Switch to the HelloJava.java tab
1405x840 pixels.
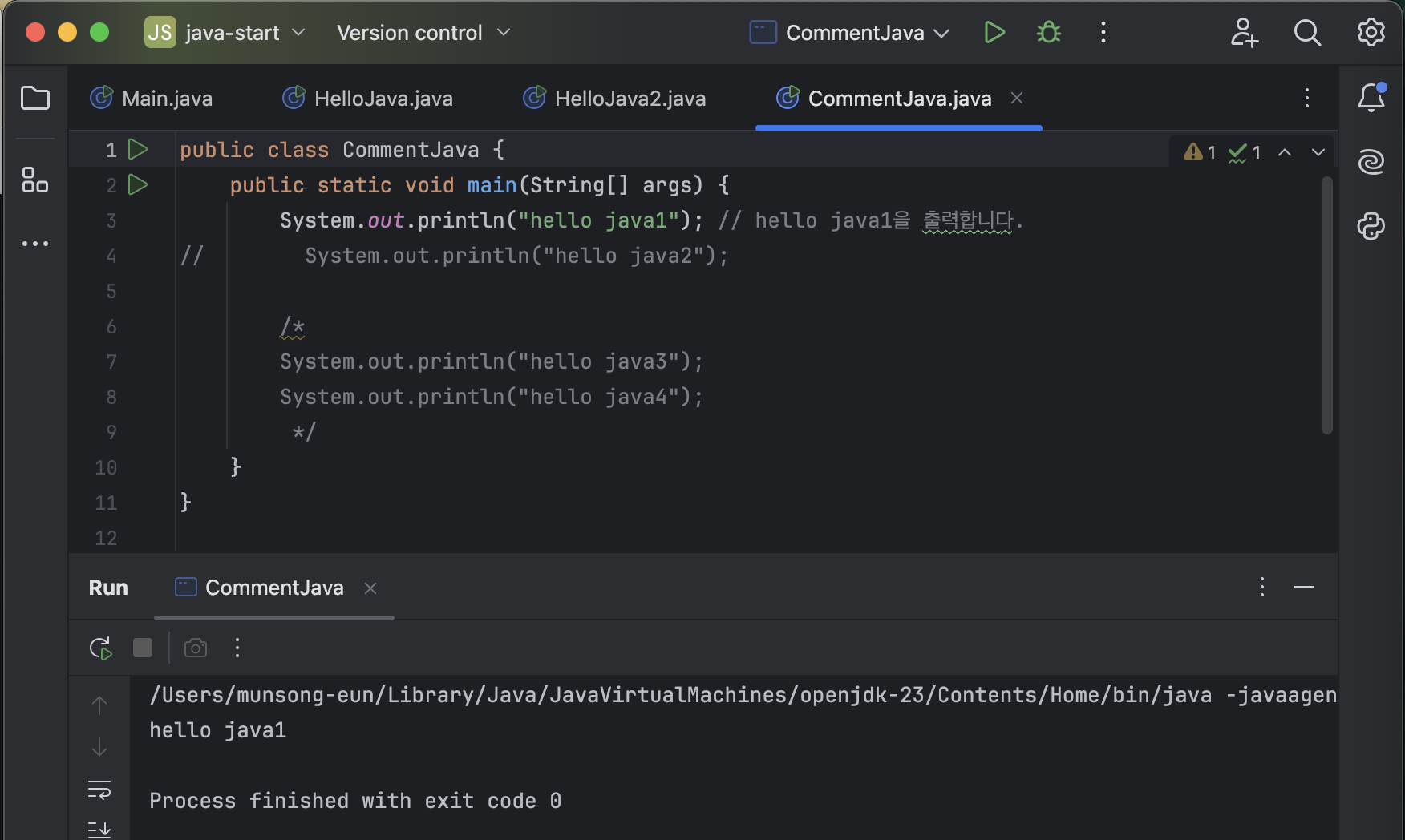[x=369, y=99]
